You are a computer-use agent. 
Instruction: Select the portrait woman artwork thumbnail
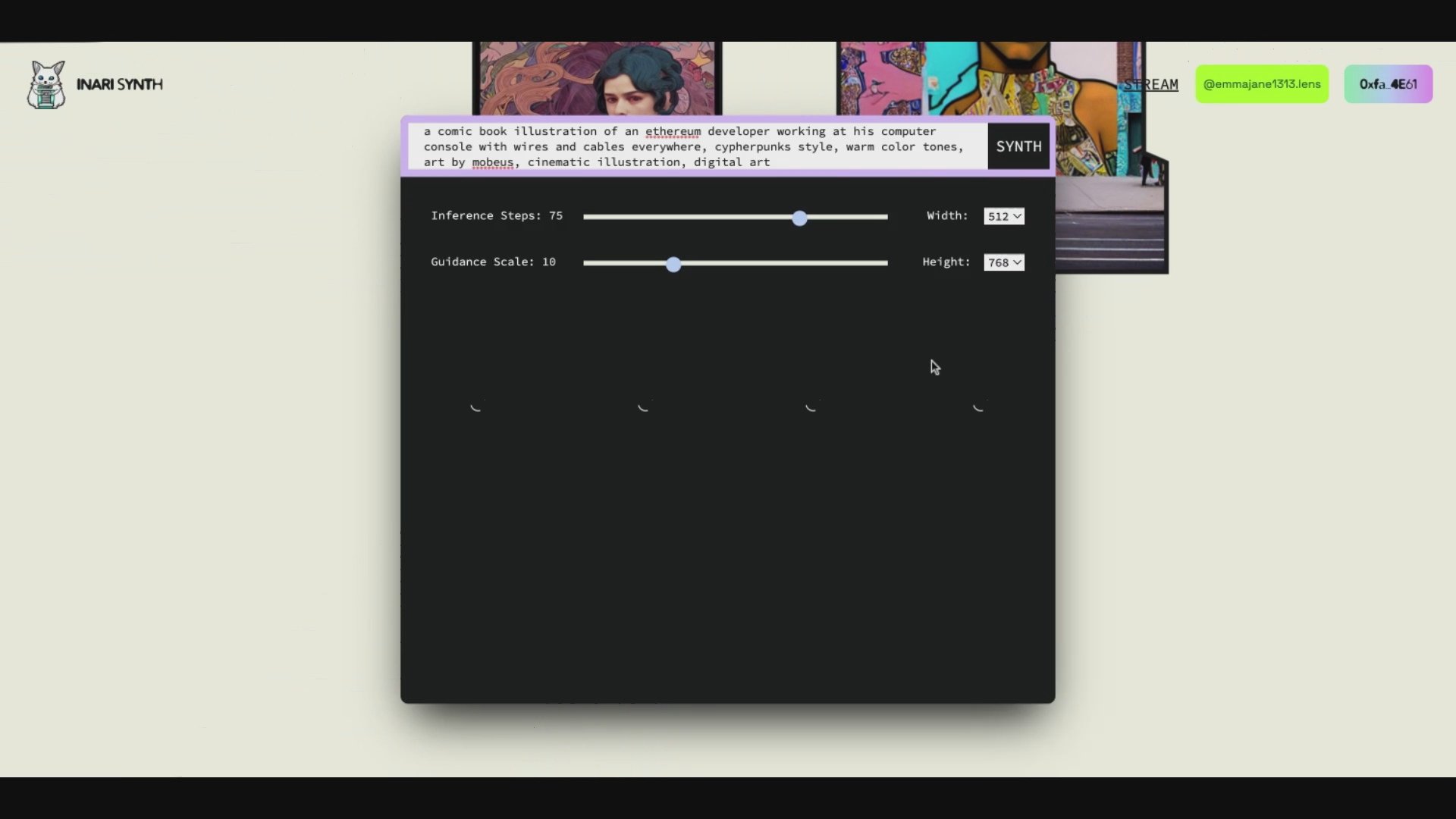pyautogui.click(x=597, y=78)
